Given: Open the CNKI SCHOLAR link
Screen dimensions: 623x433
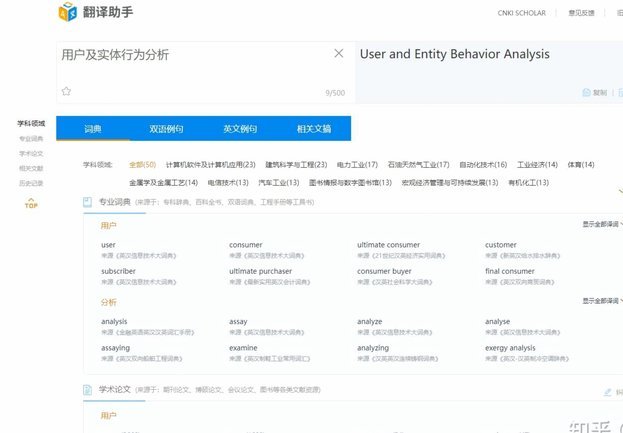Looking at the screenshot, I should click(521, 13).
